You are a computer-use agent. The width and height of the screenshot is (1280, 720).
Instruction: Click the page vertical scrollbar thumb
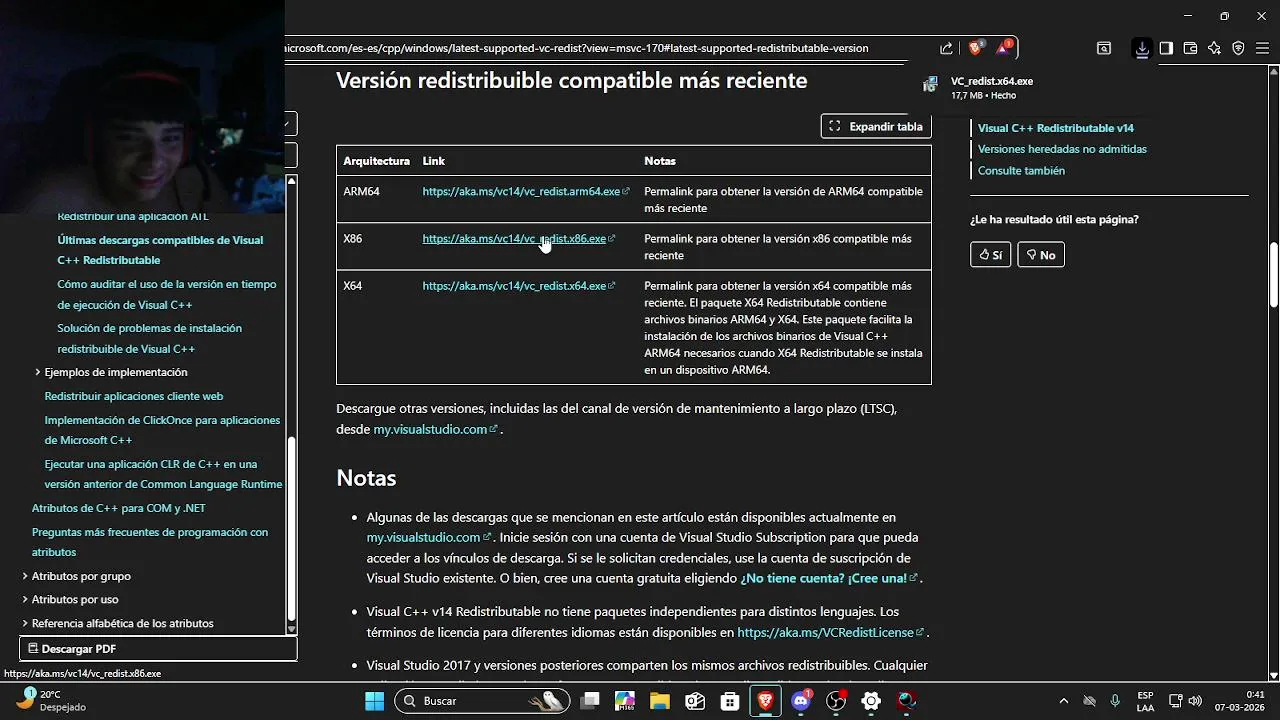pos(1273,276)
